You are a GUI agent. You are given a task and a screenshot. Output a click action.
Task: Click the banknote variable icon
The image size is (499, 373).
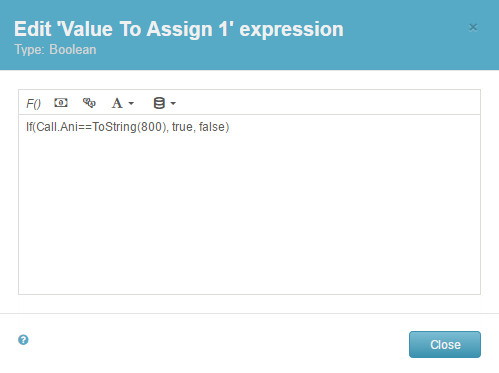coord(61,103)
